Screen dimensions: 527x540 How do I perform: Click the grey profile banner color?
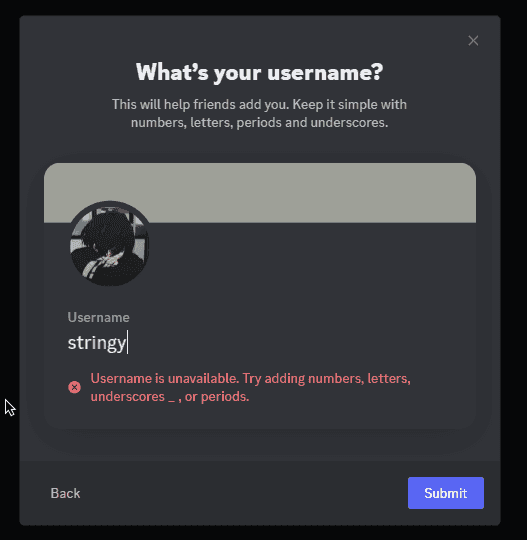pos(260,193)
